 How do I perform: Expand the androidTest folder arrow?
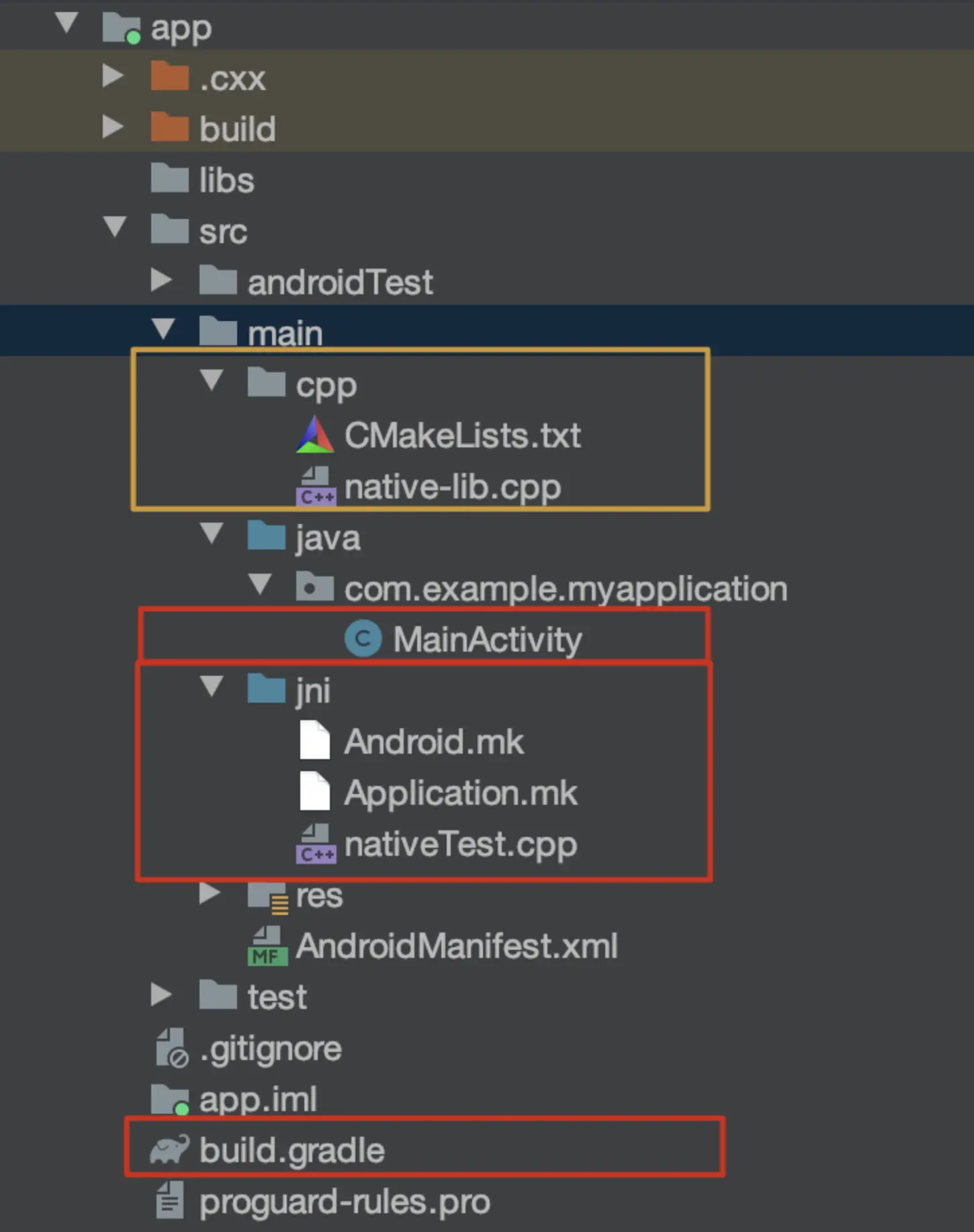point(161,280)
